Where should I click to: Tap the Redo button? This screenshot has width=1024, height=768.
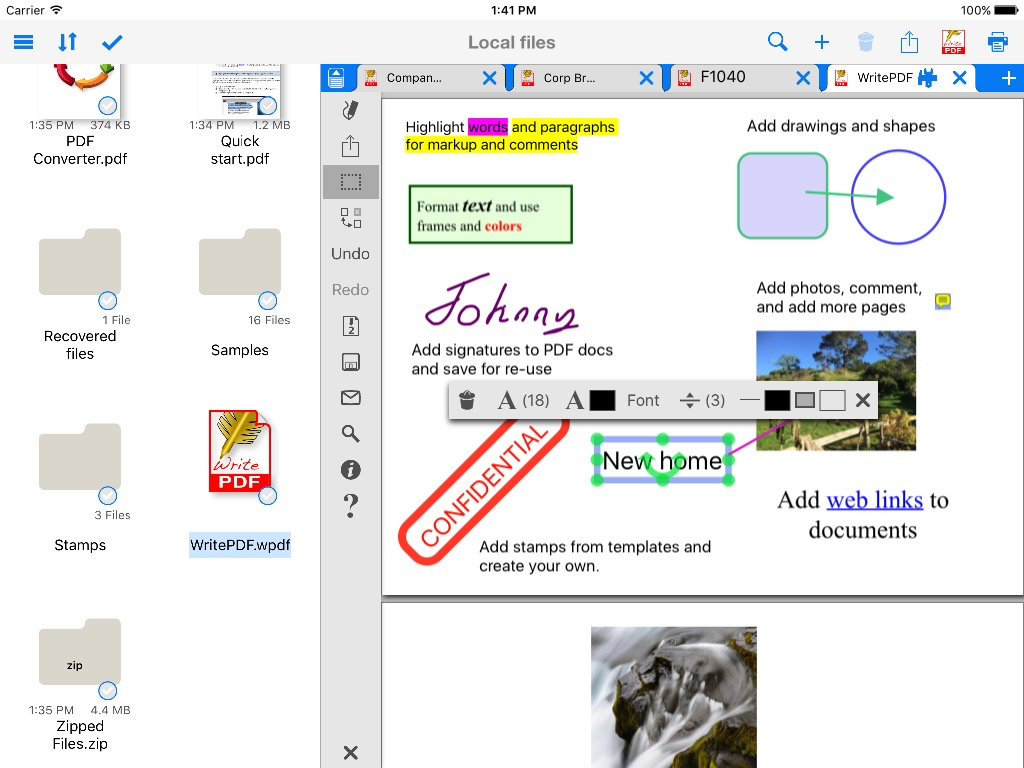pos(351,289)
